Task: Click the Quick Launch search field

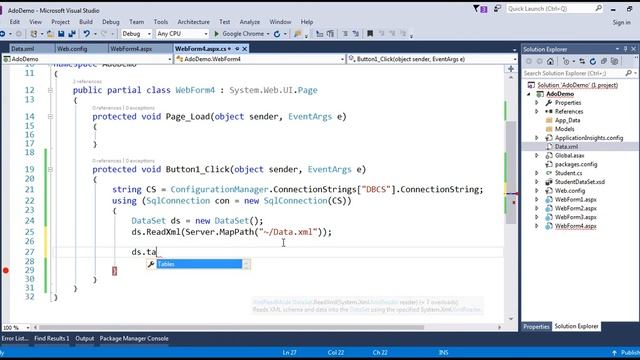Action: pos(554,9)
